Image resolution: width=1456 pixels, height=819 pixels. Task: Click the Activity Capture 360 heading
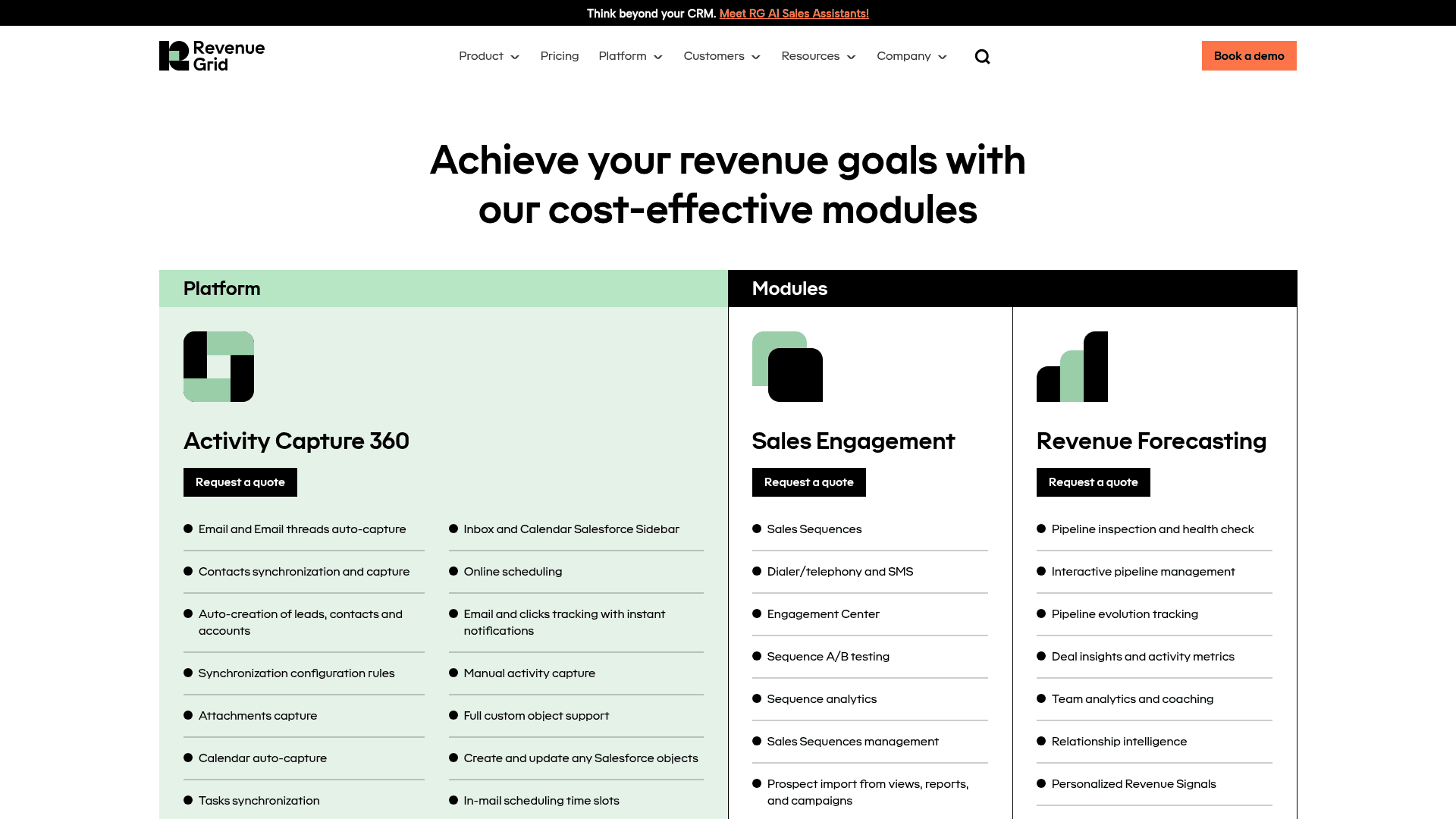(x=297, y=441)
